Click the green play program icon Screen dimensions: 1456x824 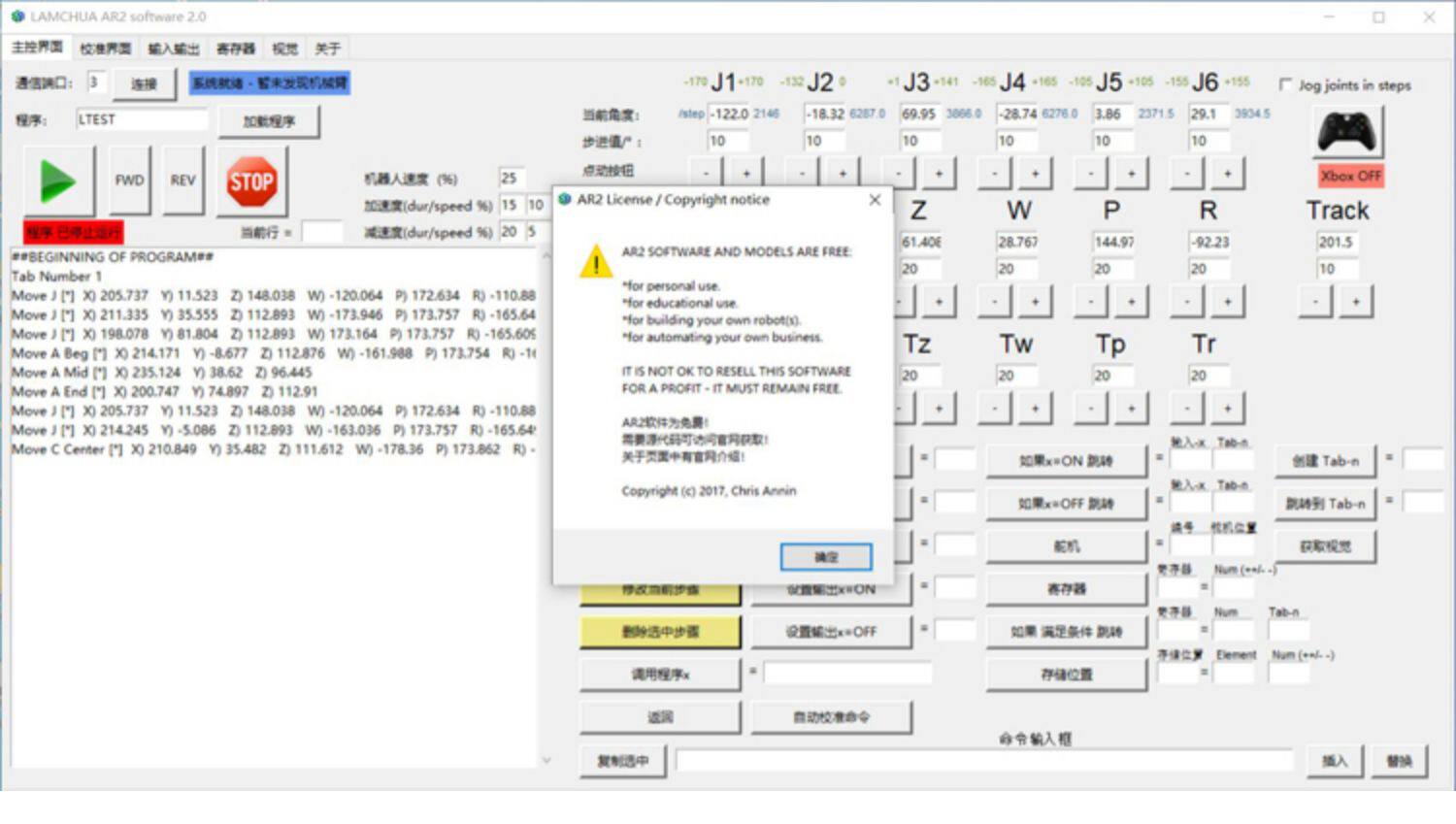tap(58, 181)
